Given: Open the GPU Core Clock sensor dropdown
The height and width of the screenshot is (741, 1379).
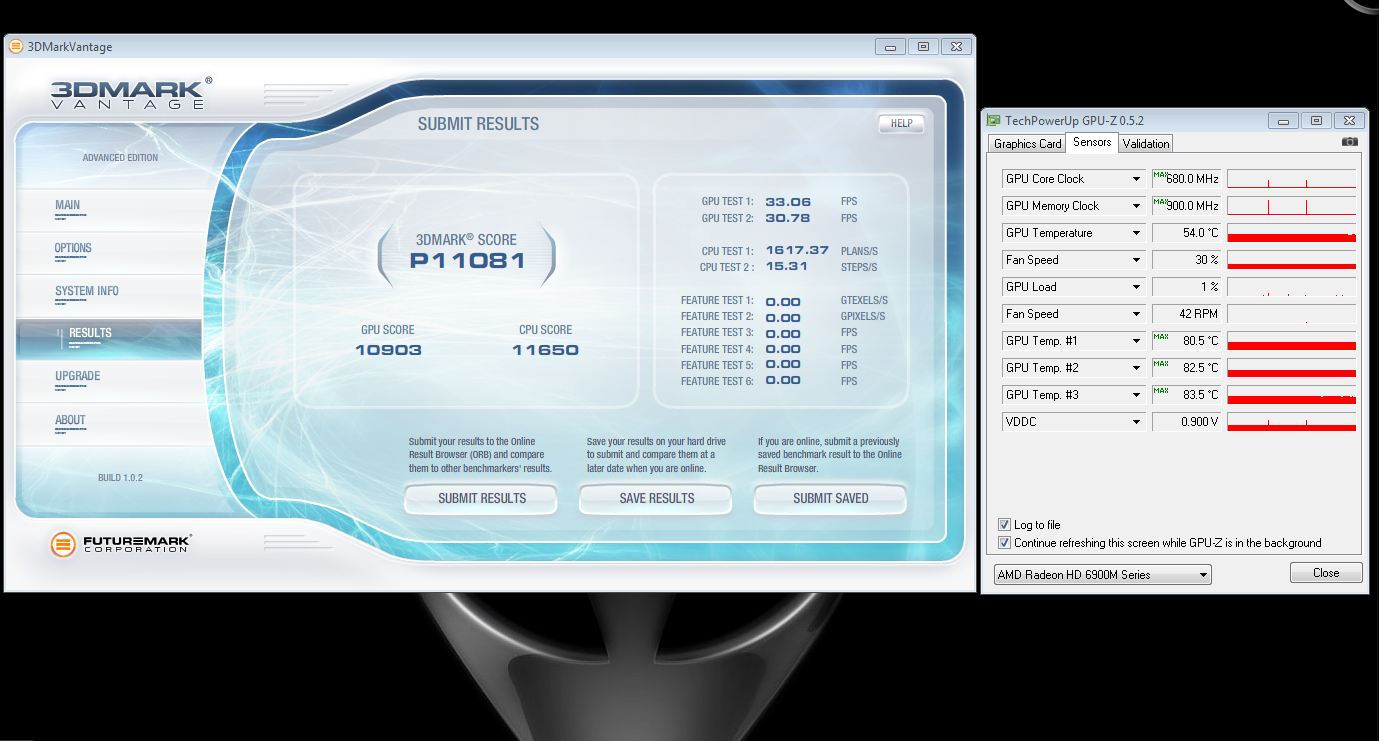Looking at the screenshot, I should 1136,179.
